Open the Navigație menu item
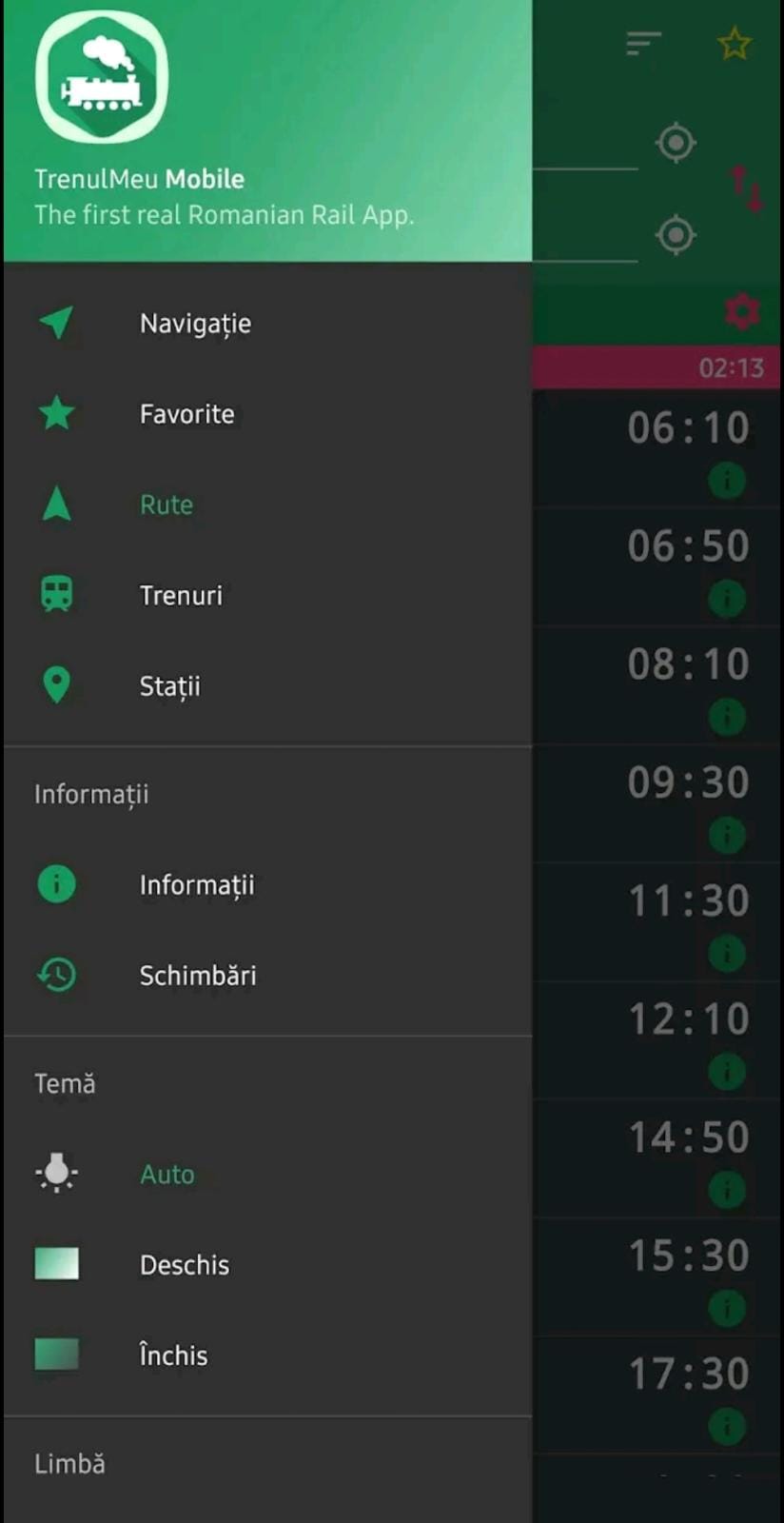Viewport: 784px width, 1523px height. (195, 324)
